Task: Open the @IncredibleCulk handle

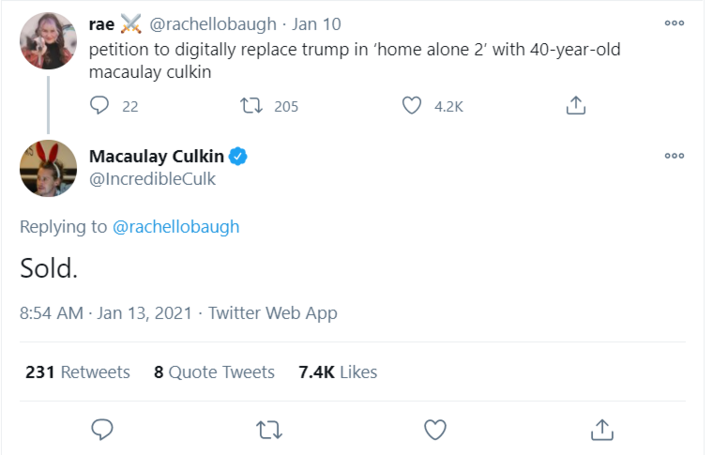Action: [x=152, y=180]
